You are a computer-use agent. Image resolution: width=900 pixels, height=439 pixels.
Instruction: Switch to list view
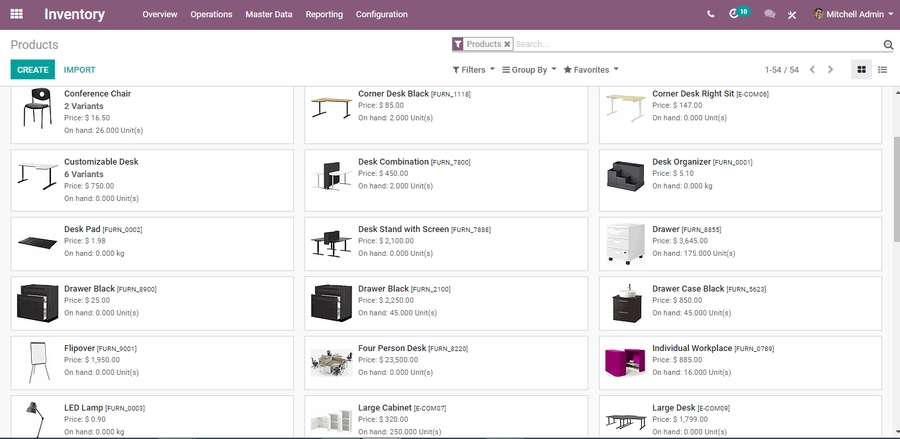click(882, 70)
